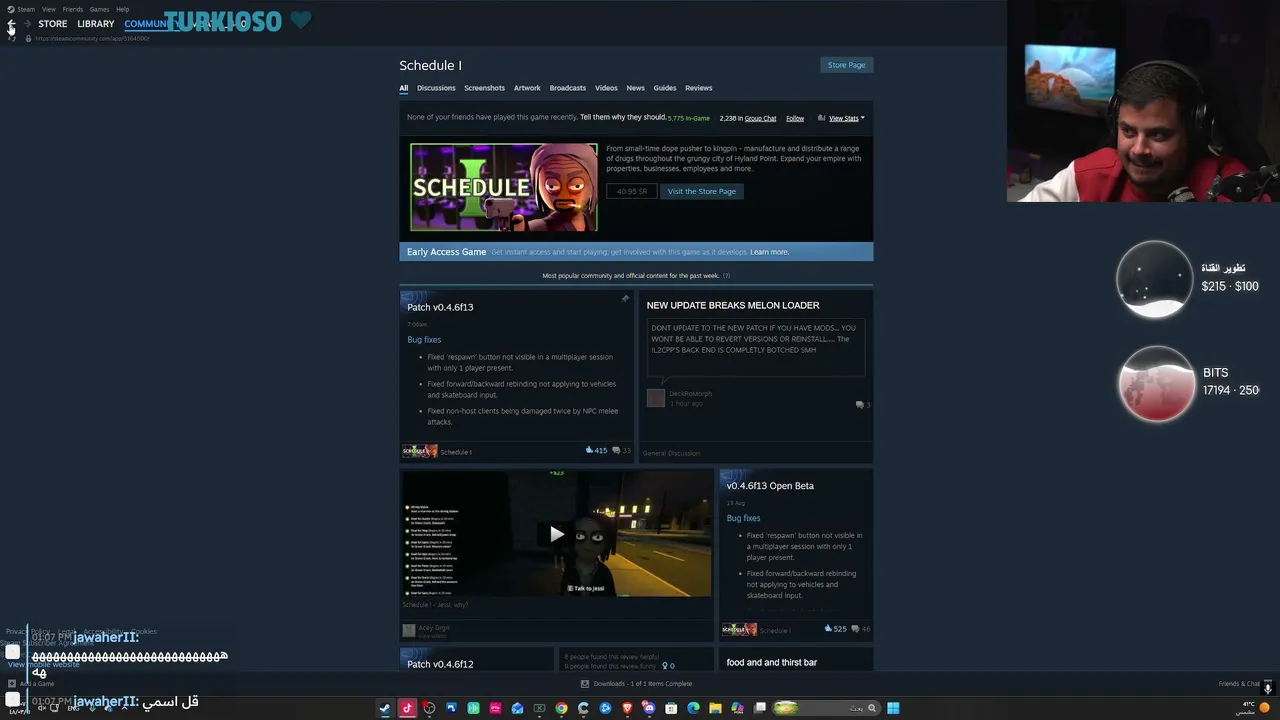Click the play button on the Jessi video
The image size is (1280, 720).
(x=557, y=534)
